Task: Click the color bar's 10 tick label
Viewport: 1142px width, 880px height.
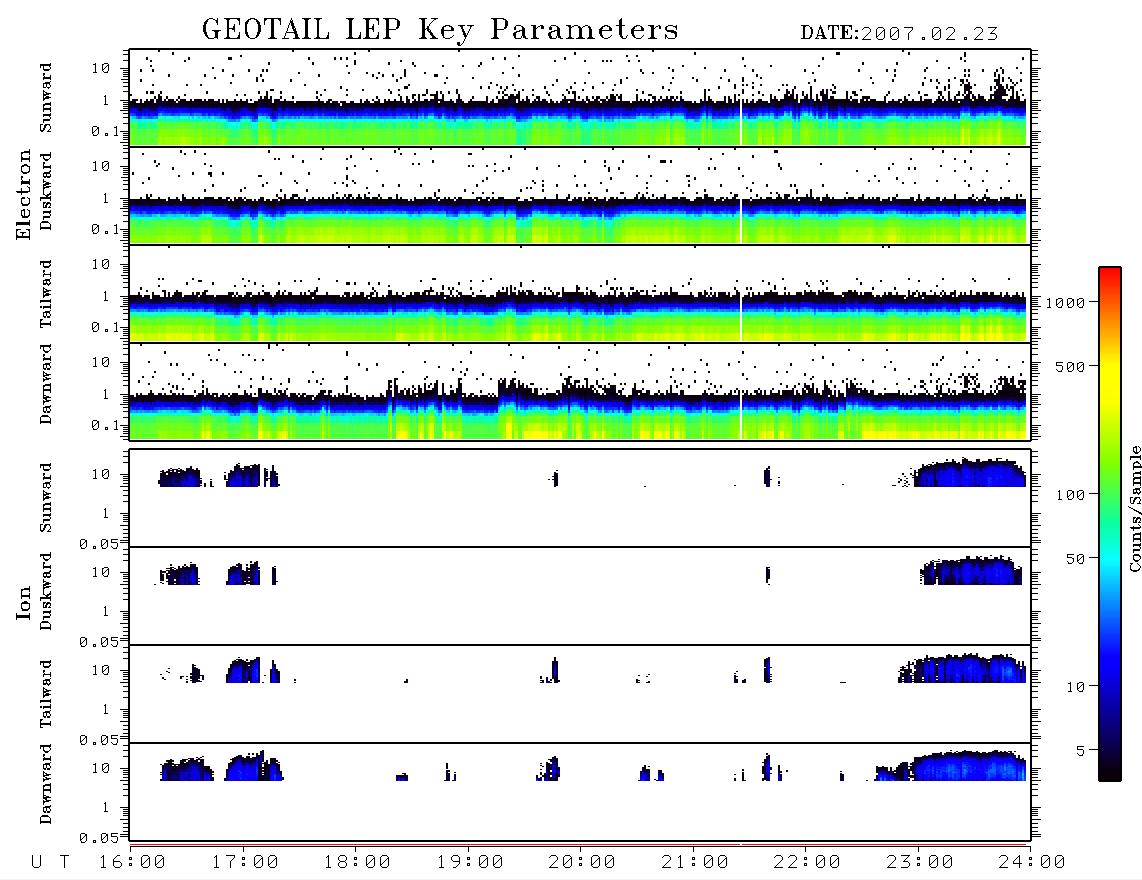Action: click(x=1076, y=686)
